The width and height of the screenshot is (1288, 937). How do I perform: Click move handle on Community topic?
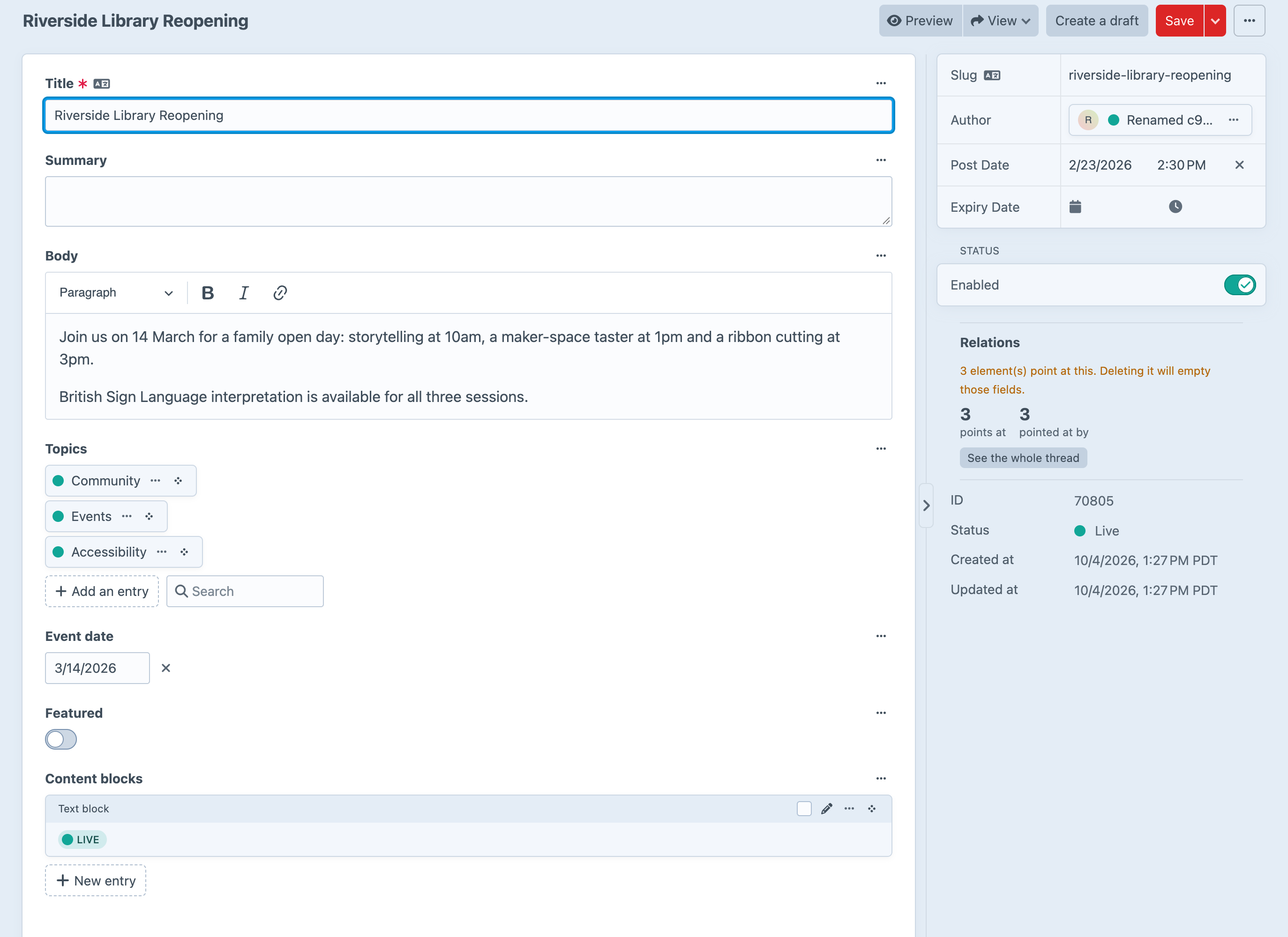pyautogui.click(x=178, y=481)
